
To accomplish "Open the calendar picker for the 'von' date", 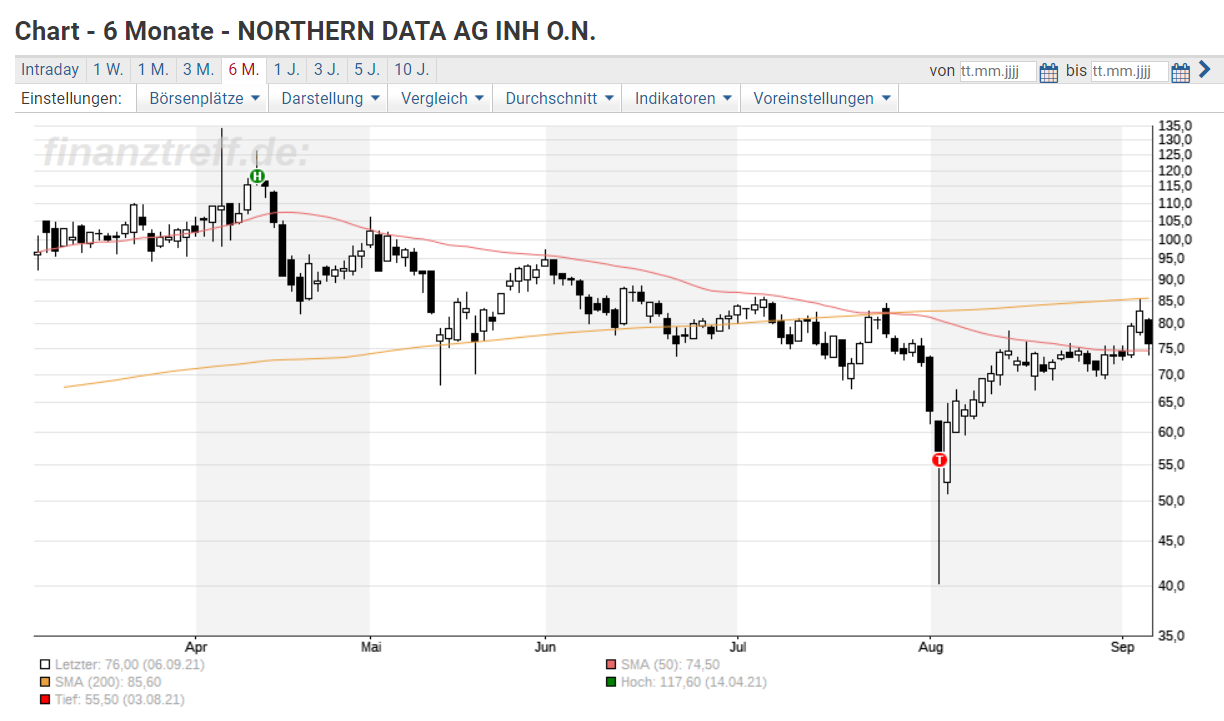I will click(x=1049, y=71).
